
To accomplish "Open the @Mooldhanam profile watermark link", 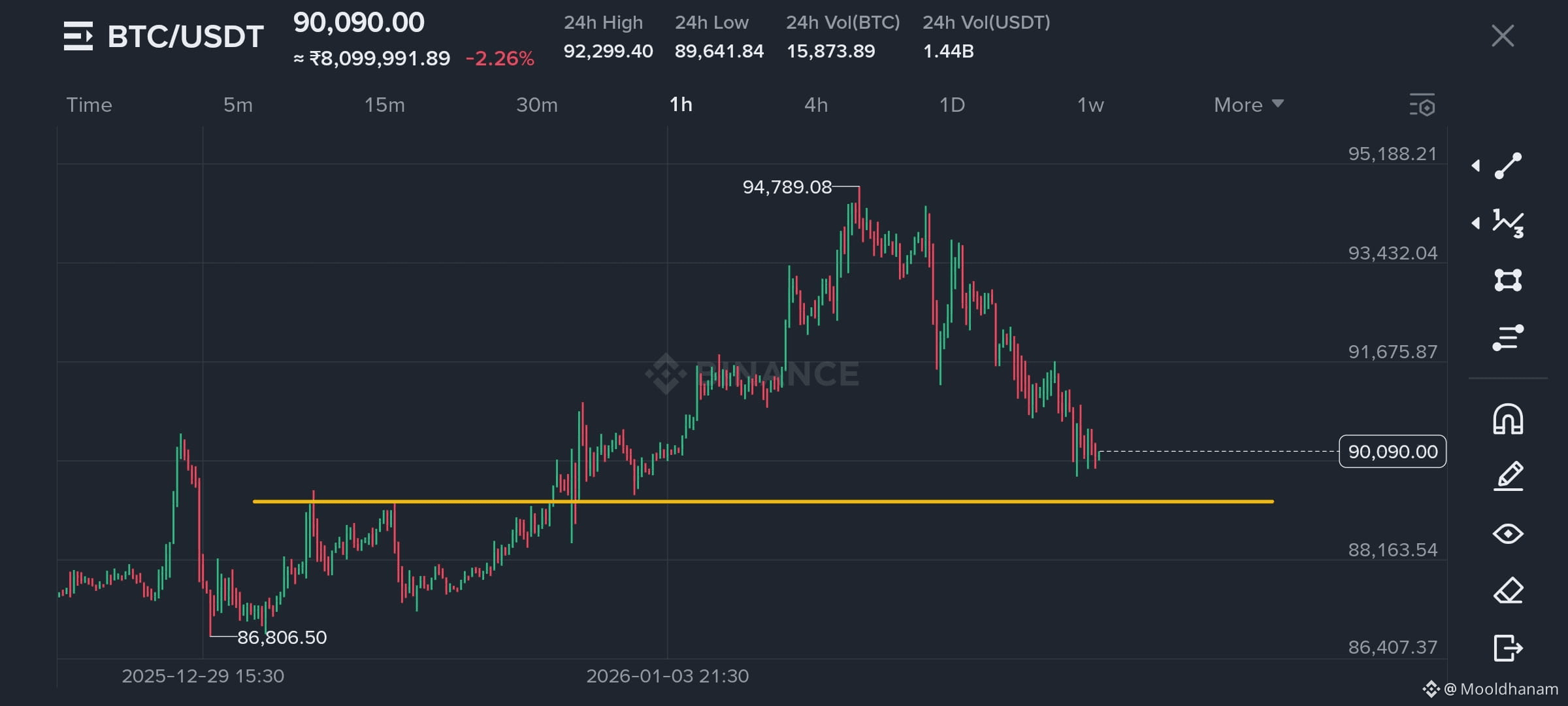I will click(1491, 689).
